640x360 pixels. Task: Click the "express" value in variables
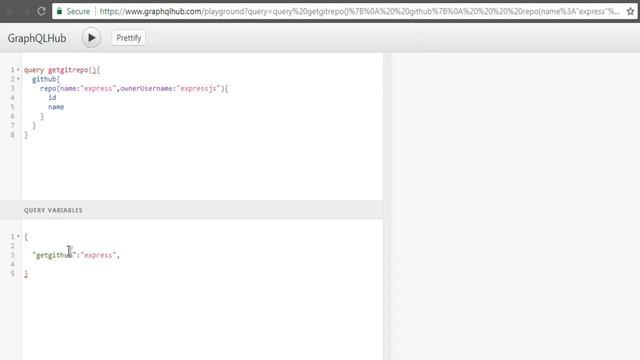tap(98, 255)
